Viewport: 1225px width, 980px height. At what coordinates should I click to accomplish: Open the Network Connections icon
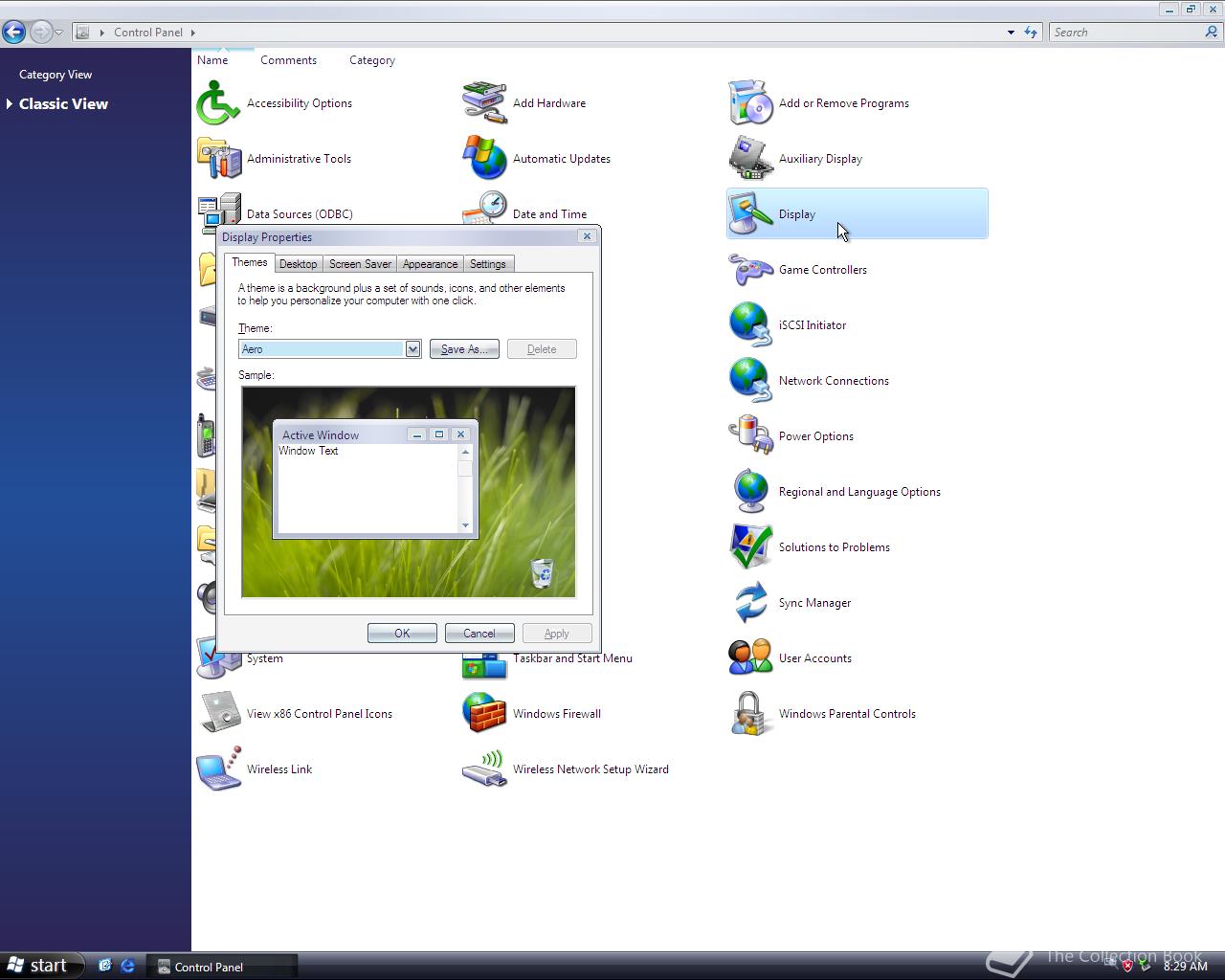coord(750,381)
